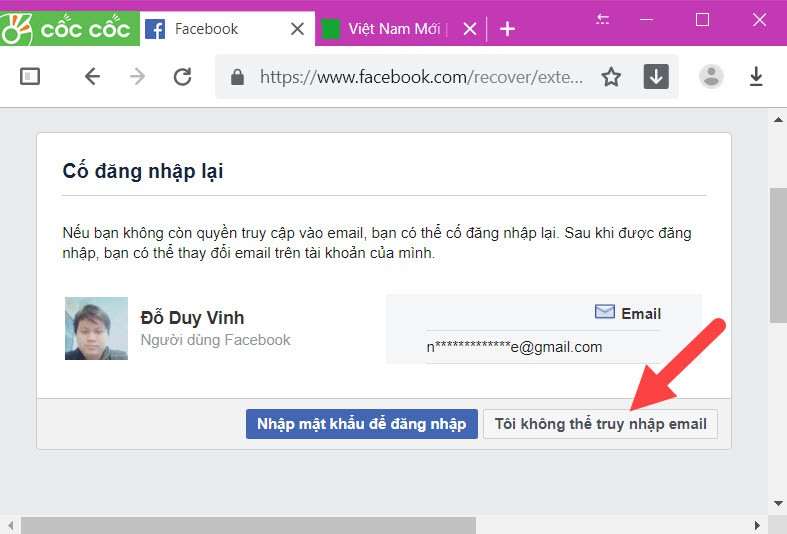Go back to previous page
This screenshot has width=787, height=534.
(x=92, y=77)
